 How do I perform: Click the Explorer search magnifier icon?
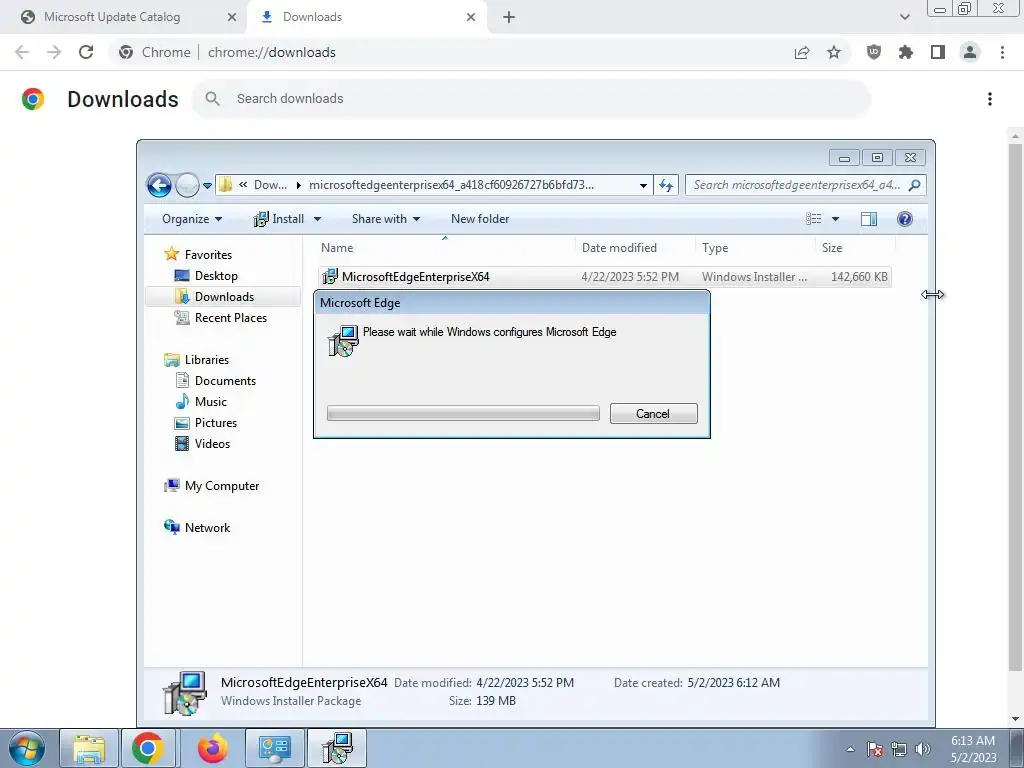tap(914, 185)
